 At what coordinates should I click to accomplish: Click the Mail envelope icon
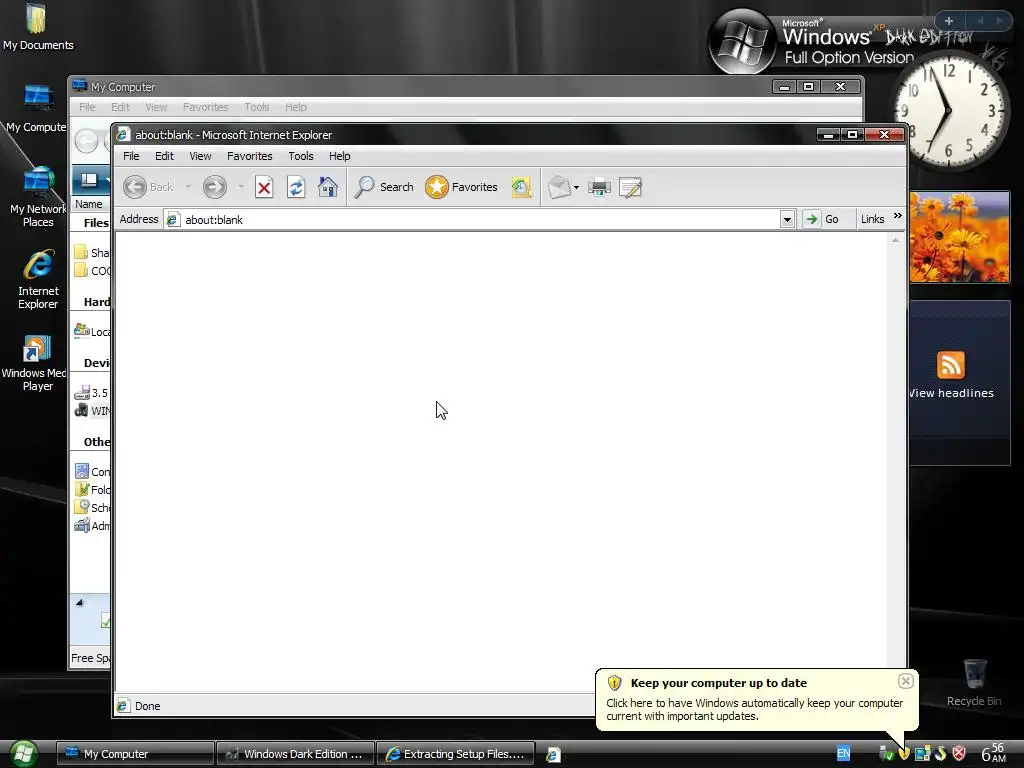[x=559, y=187]
